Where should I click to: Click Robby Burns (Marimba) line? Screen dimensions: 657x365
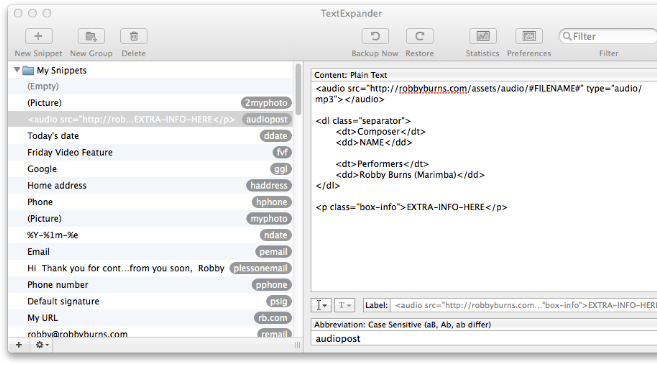pos(410,175)
